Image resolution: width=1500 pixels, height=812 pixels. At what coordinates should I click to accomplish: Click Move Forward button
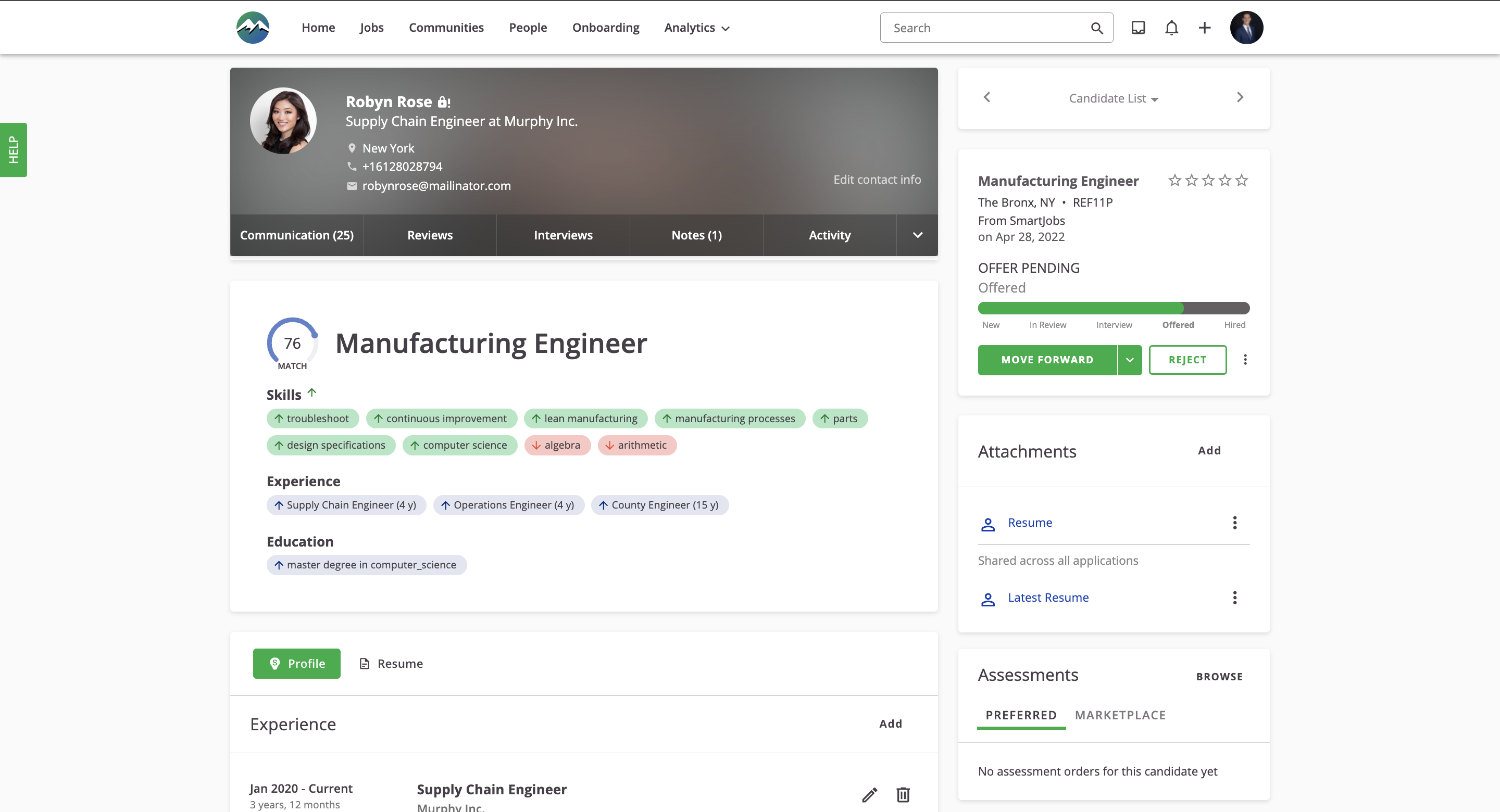click(1047, 360)
